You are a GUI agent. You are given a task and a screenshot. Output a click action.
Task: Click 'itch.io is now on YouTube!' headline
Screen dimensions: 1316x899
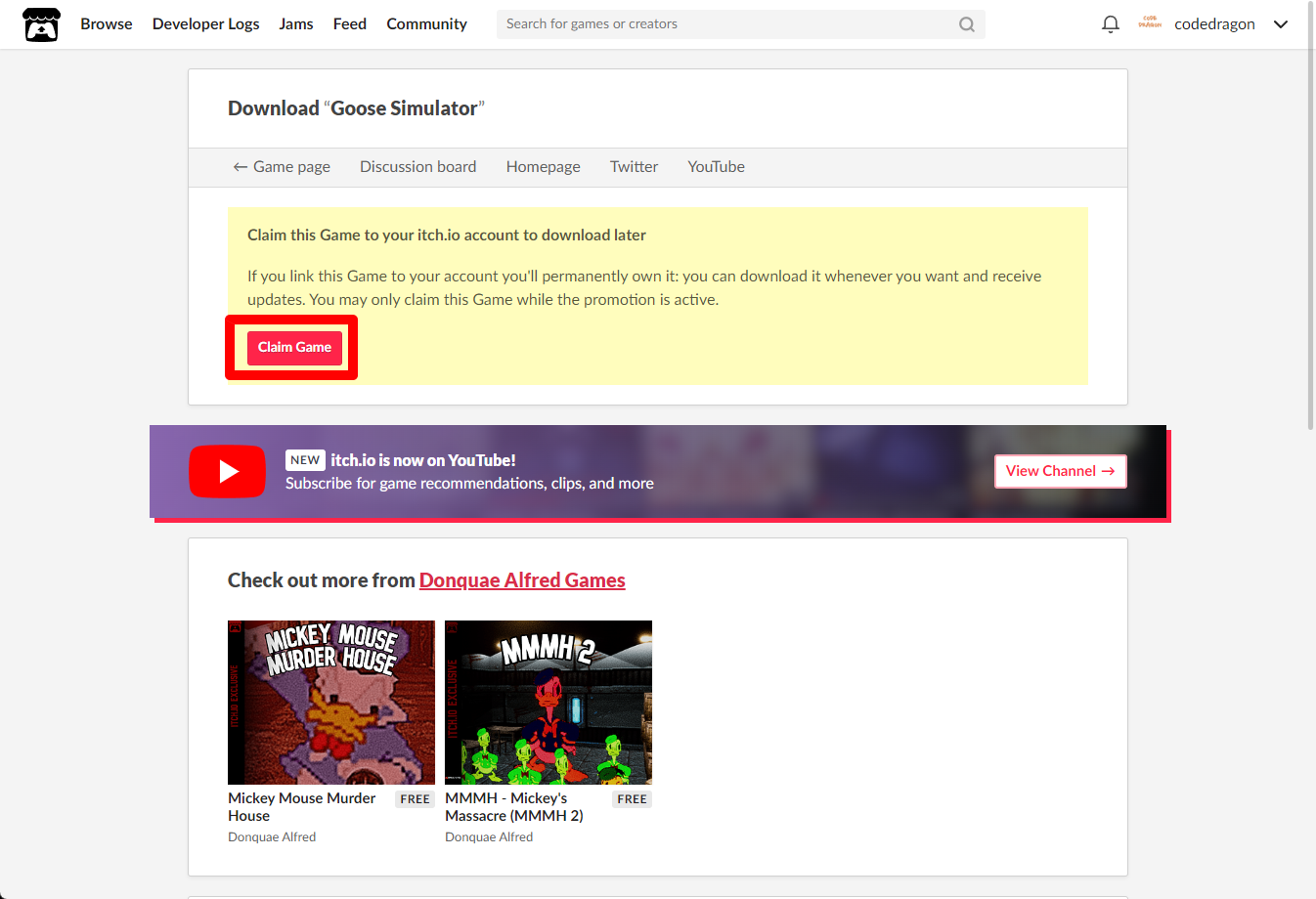[x=423, y=460]
